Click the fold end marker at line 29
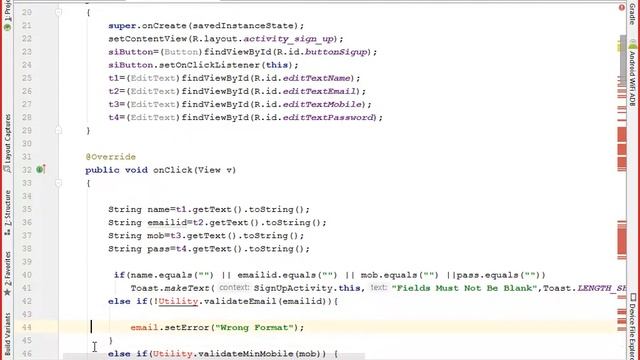The image size is (640, 360). point(58,130)
